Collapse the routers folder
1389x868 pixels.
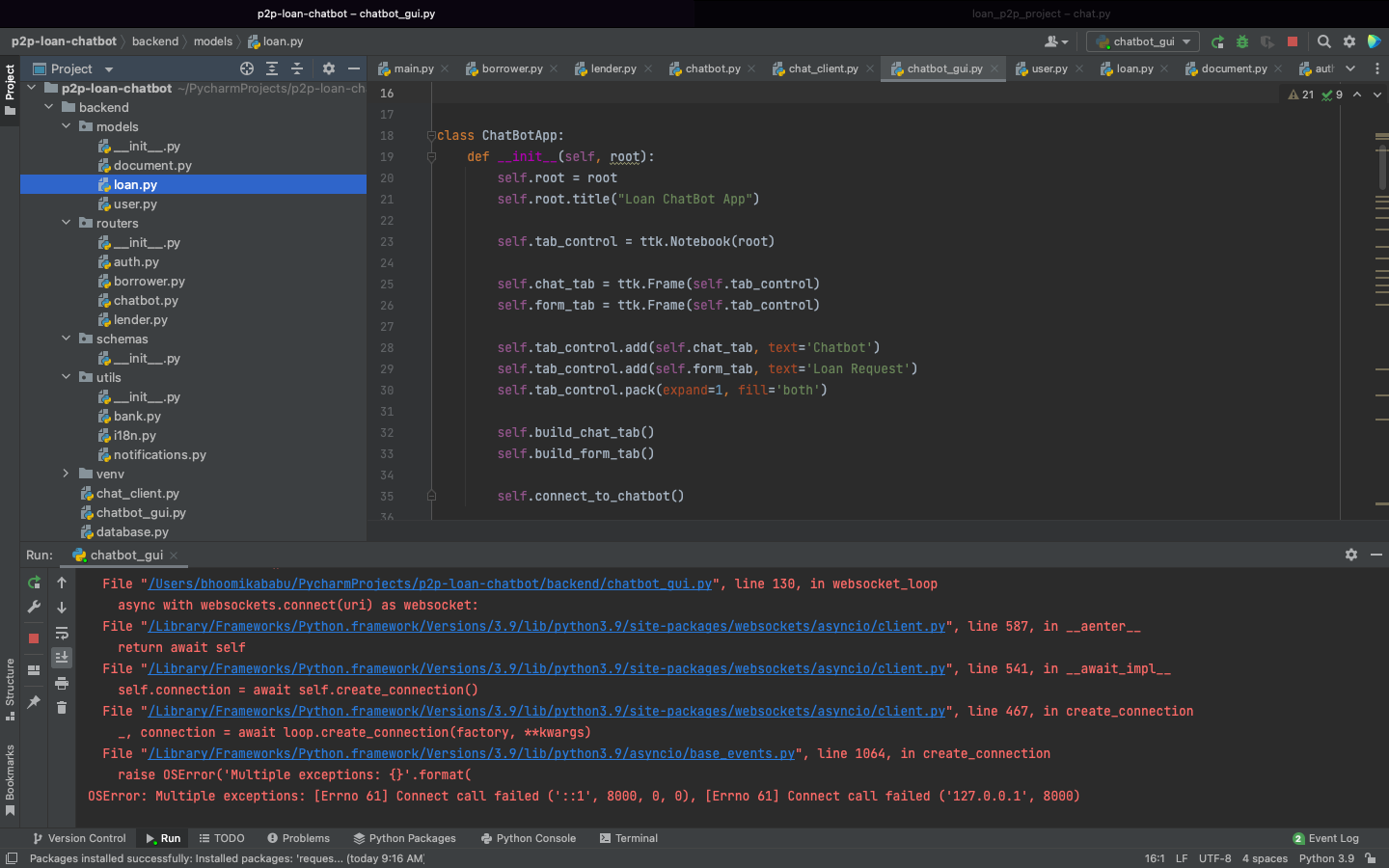[x=66, y=223]
